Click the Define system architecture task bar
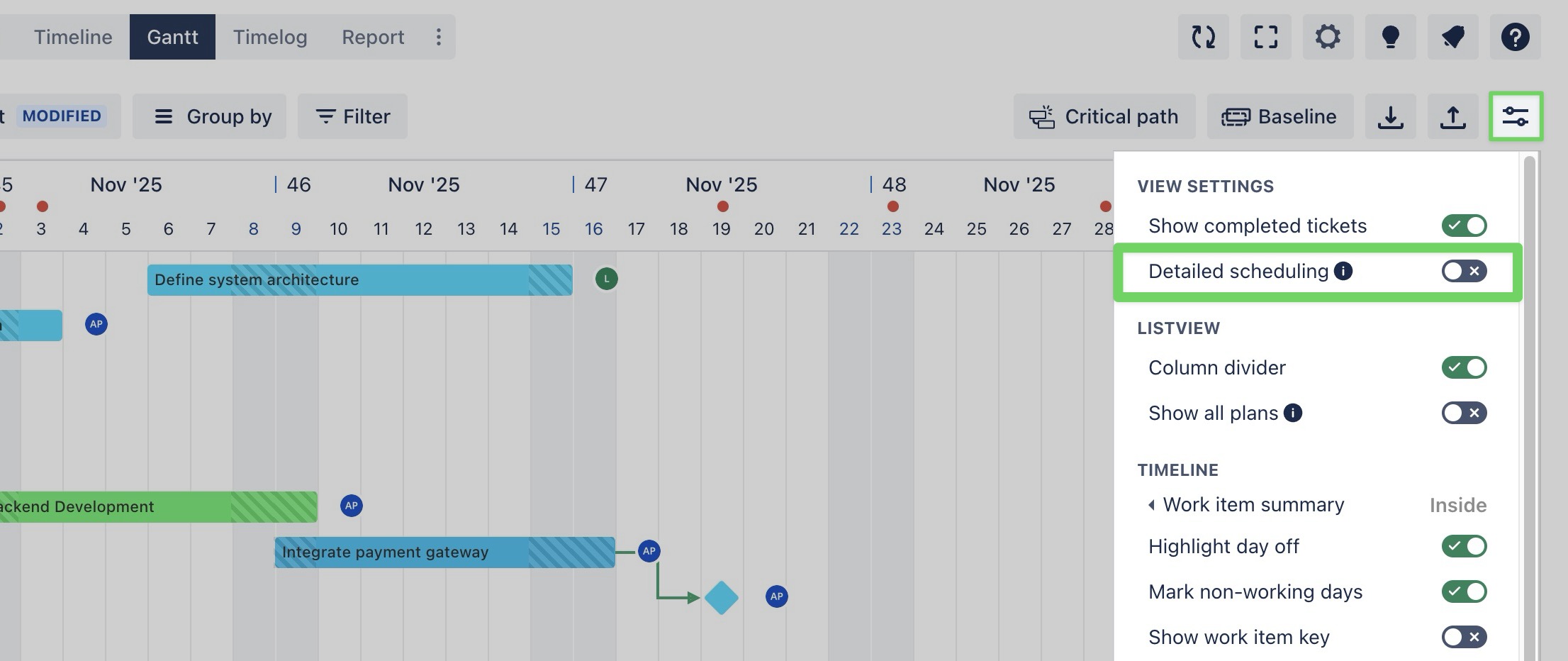Screen dimensions: 1568x661 [x=359, y=280]
